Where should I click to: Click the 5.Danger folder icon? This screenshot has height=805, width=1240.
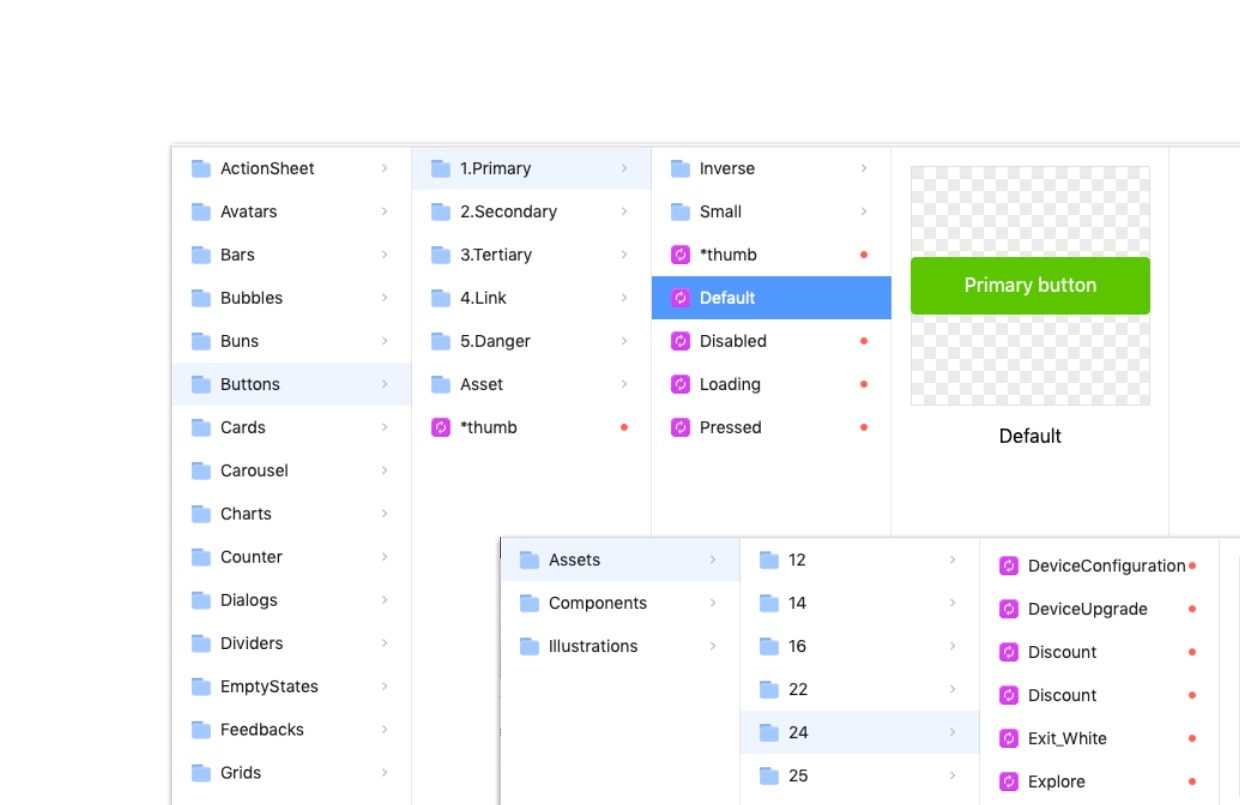point(441,341)
